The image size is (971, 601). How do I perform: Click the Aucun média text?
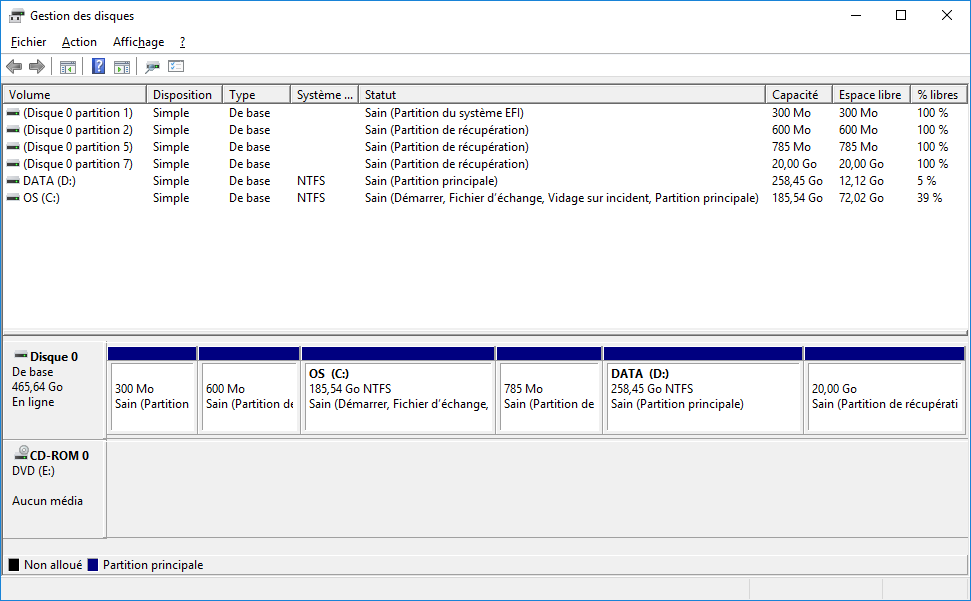click(x=47, y=501)
